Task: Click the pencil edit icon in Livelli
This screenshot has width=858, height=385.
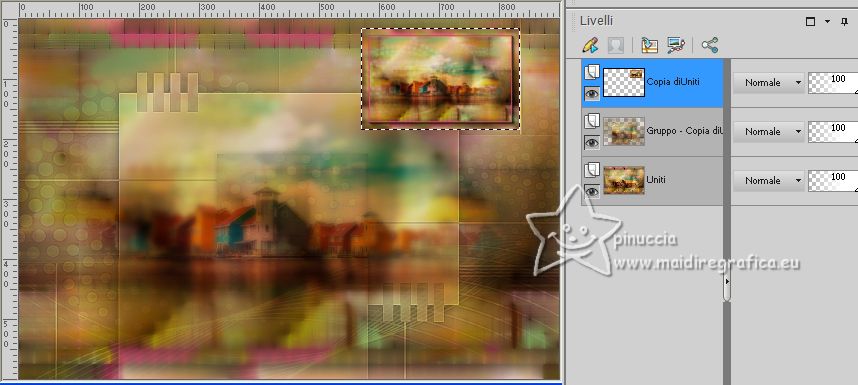Action: pos(590,45)
